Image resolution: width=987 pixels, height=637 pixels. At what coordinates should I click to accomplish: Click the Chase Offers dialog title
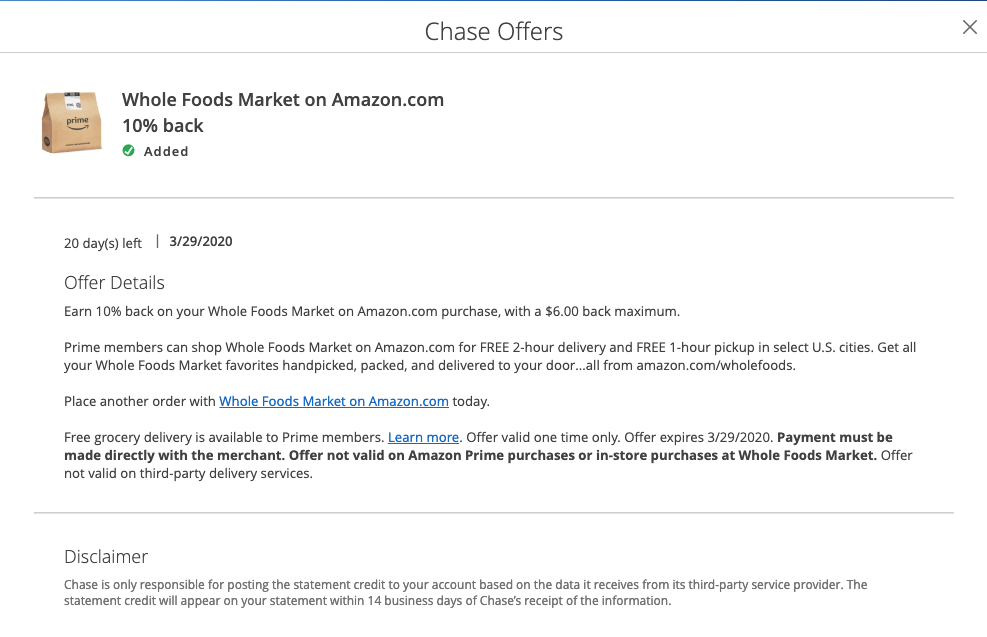click(x=493, y=31)
